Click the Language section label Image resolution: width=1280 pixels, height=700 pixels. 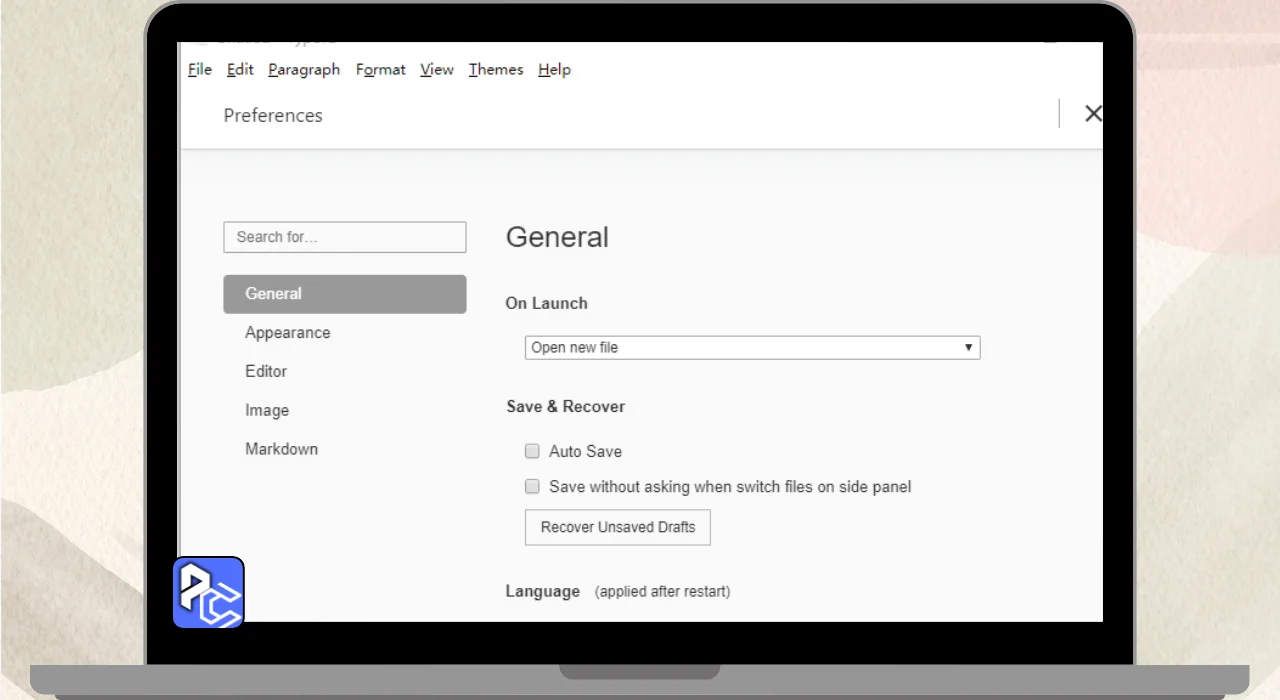coord(543,591)
